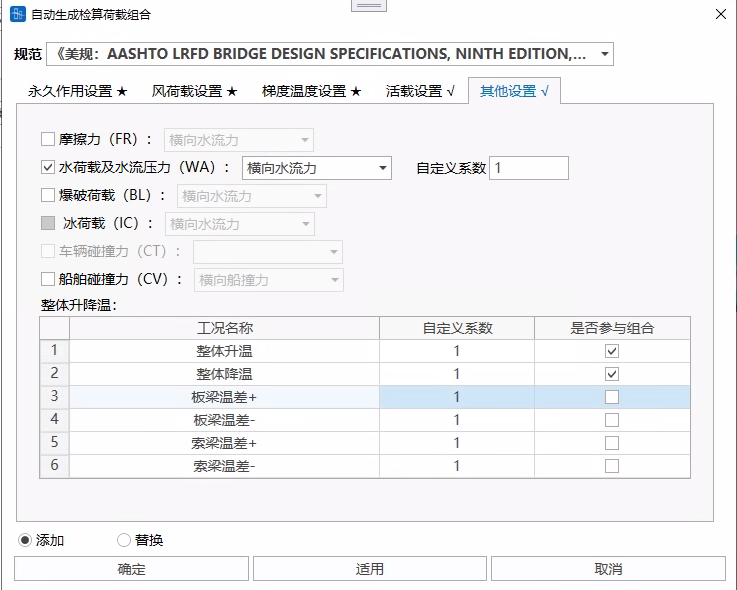737x590 pixels.
Task: Select row number 5 header
Action: point(55,443)
